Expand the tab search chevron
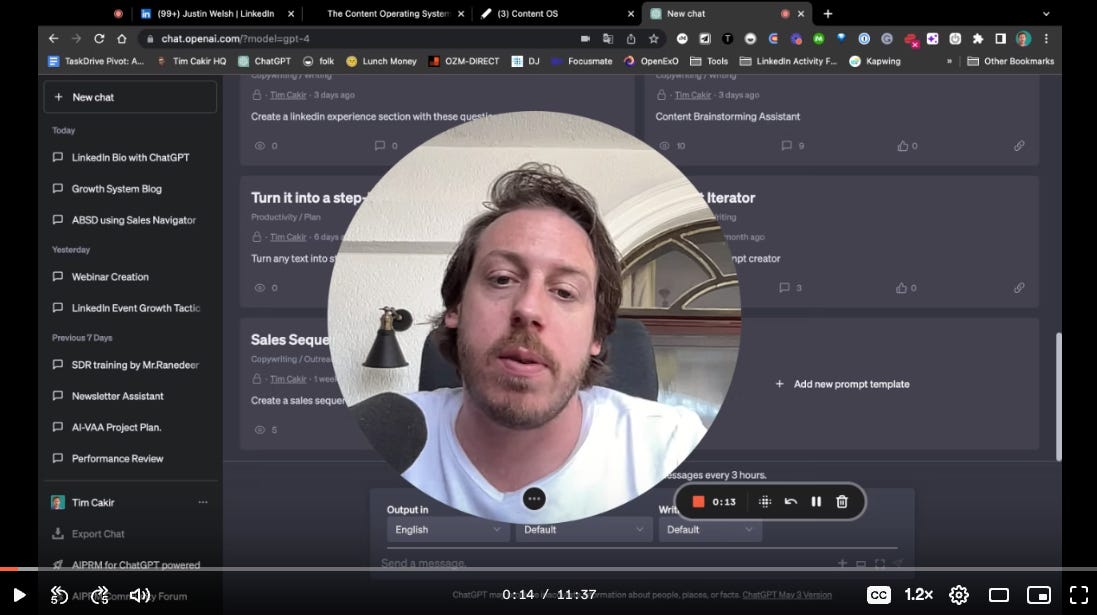This screenshot has height=615, width=1097. (1046, 13)
